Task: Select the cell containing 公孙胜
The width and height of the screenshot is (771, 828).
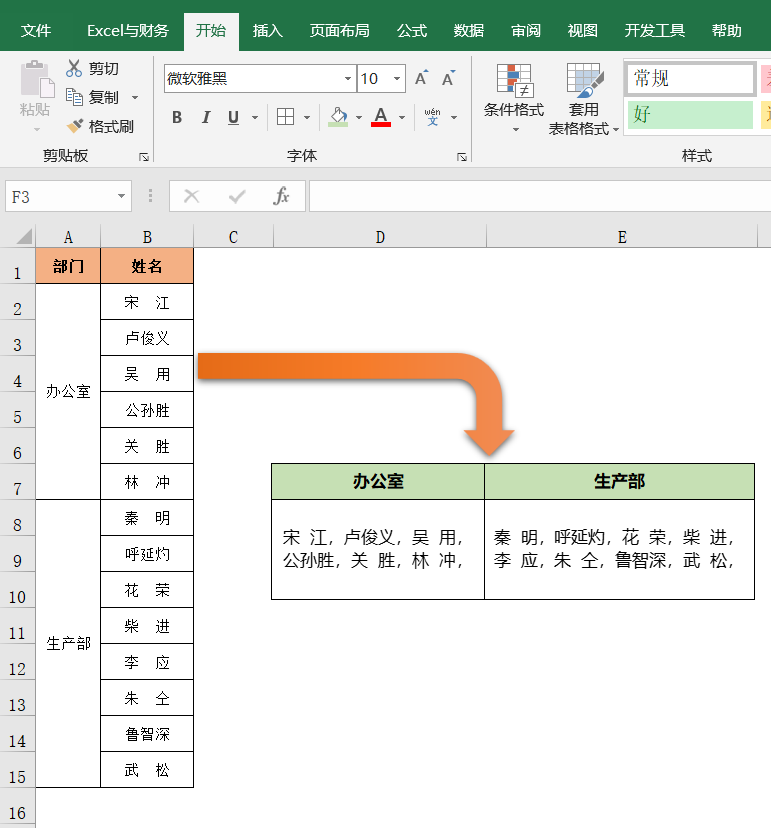Action: coord(147,410)
